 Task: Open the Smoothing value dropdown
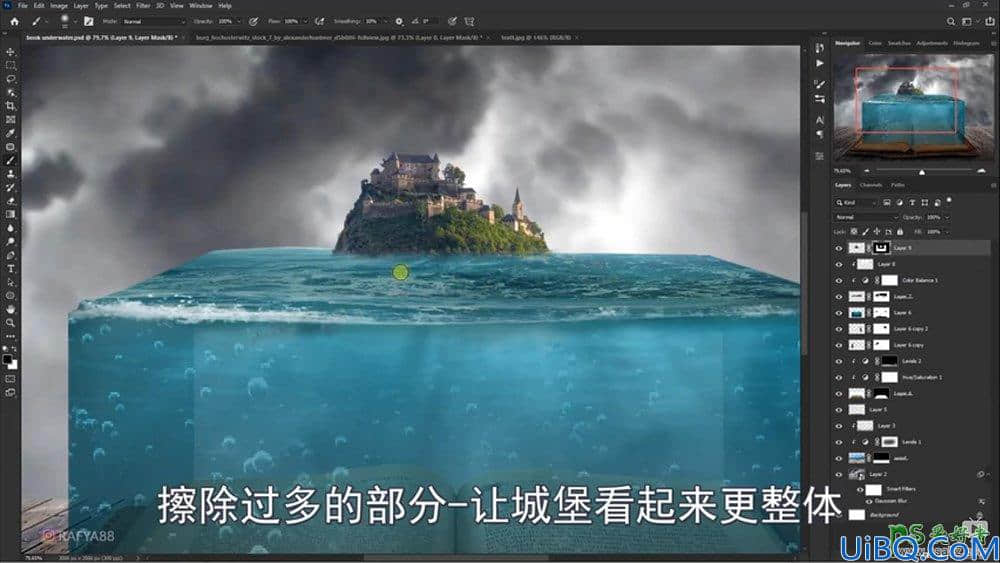[x=385, y=22]
